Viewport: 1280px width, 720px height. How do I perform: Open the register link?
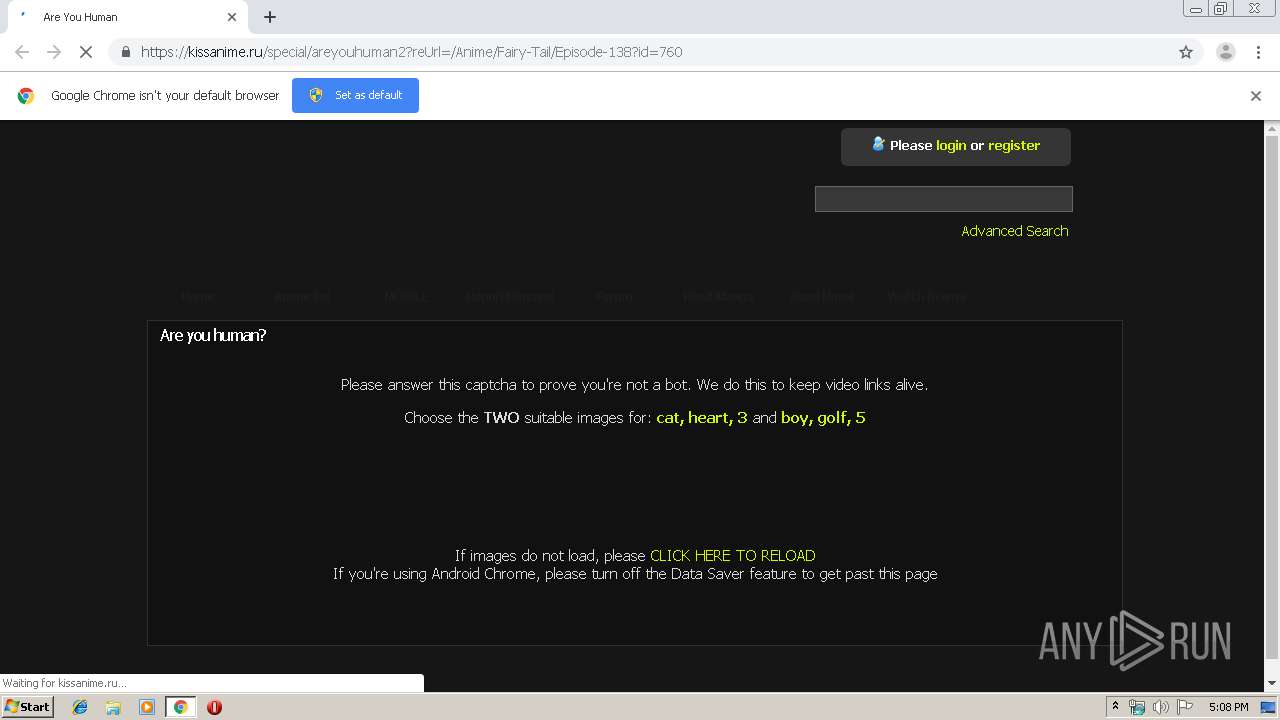[1014, 145]
